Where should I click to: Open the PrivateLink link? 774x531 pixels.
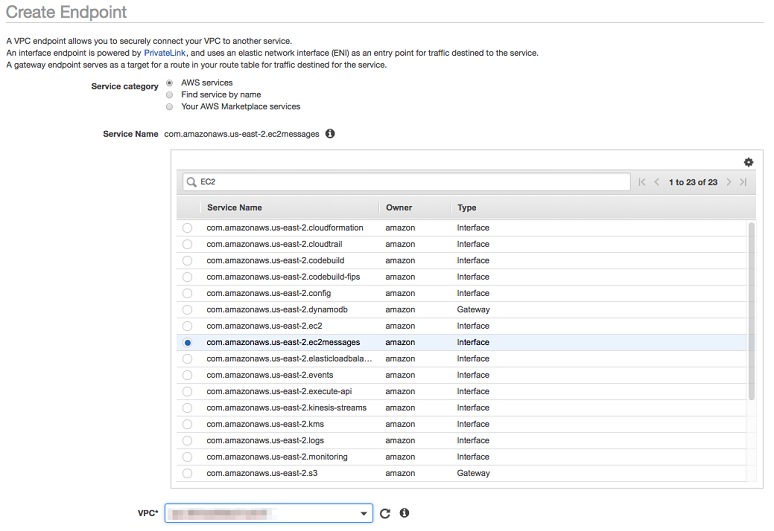(x=165, y=53)
